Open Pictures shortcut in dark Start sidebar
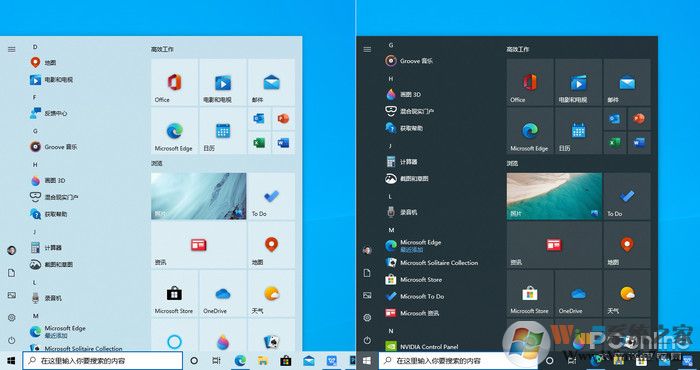Screen dimensions: 700x370 pos(367,295)
